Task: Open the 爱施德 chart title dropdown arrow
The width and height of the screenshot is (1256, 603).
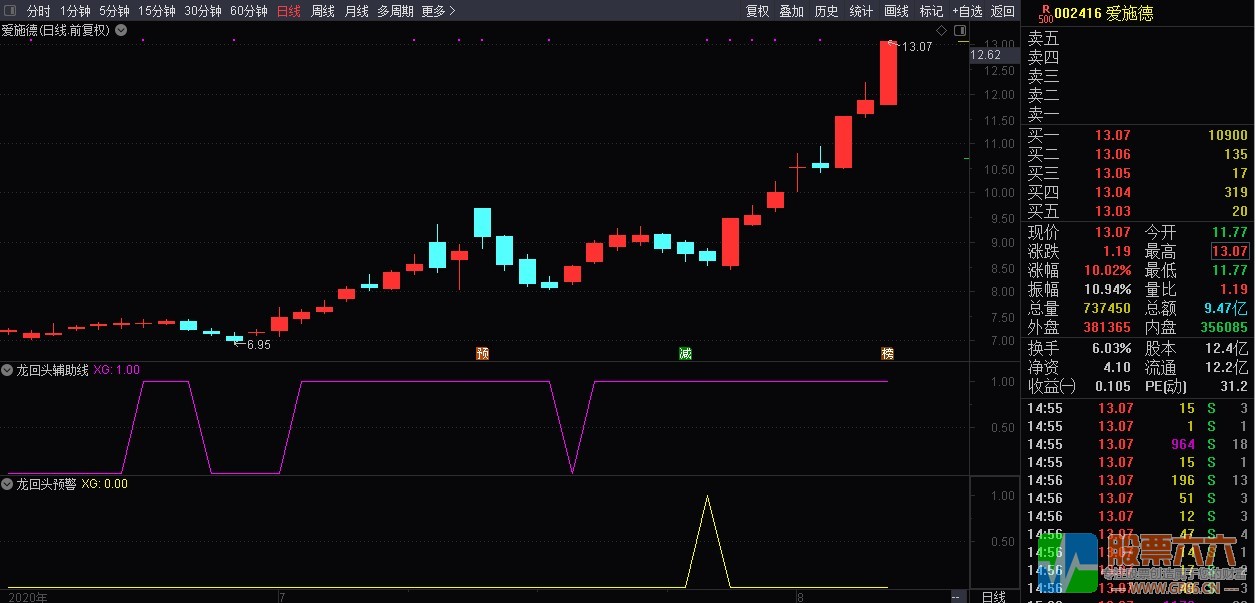Action: coord(121,30)
